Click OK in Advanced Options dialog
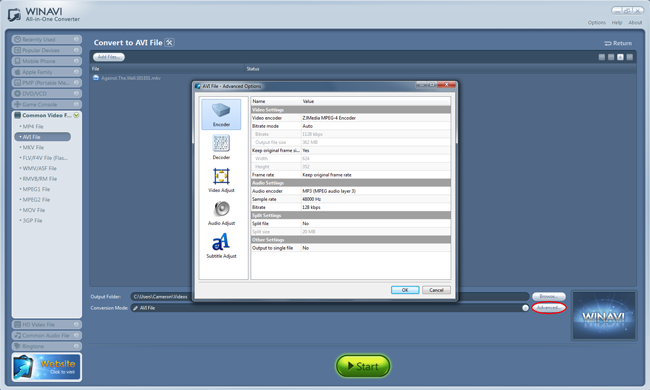The height and width of the screenshot is (390, 650). tap(405, 290)
